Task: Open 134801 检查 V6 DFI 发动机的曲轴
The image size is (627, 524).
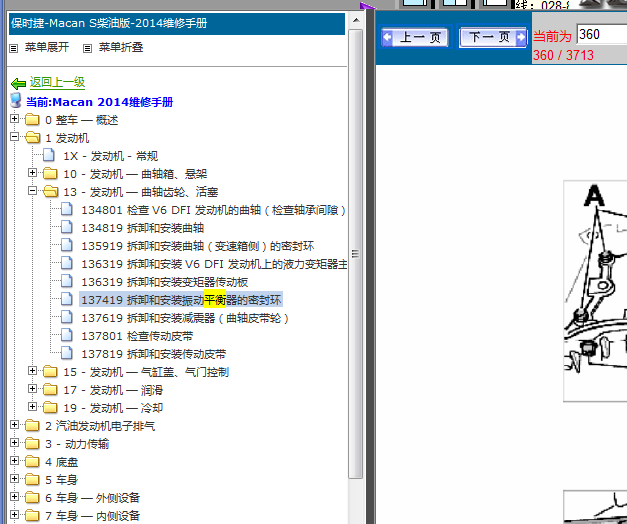Action: tap(214, 210)
